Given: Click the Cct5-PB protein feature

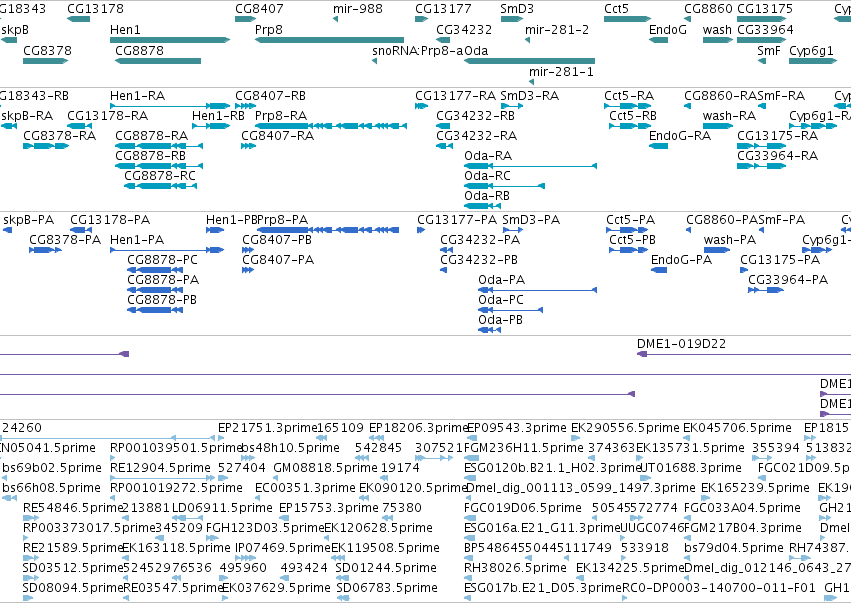Looking at the screenshot, I should [628, 250].
